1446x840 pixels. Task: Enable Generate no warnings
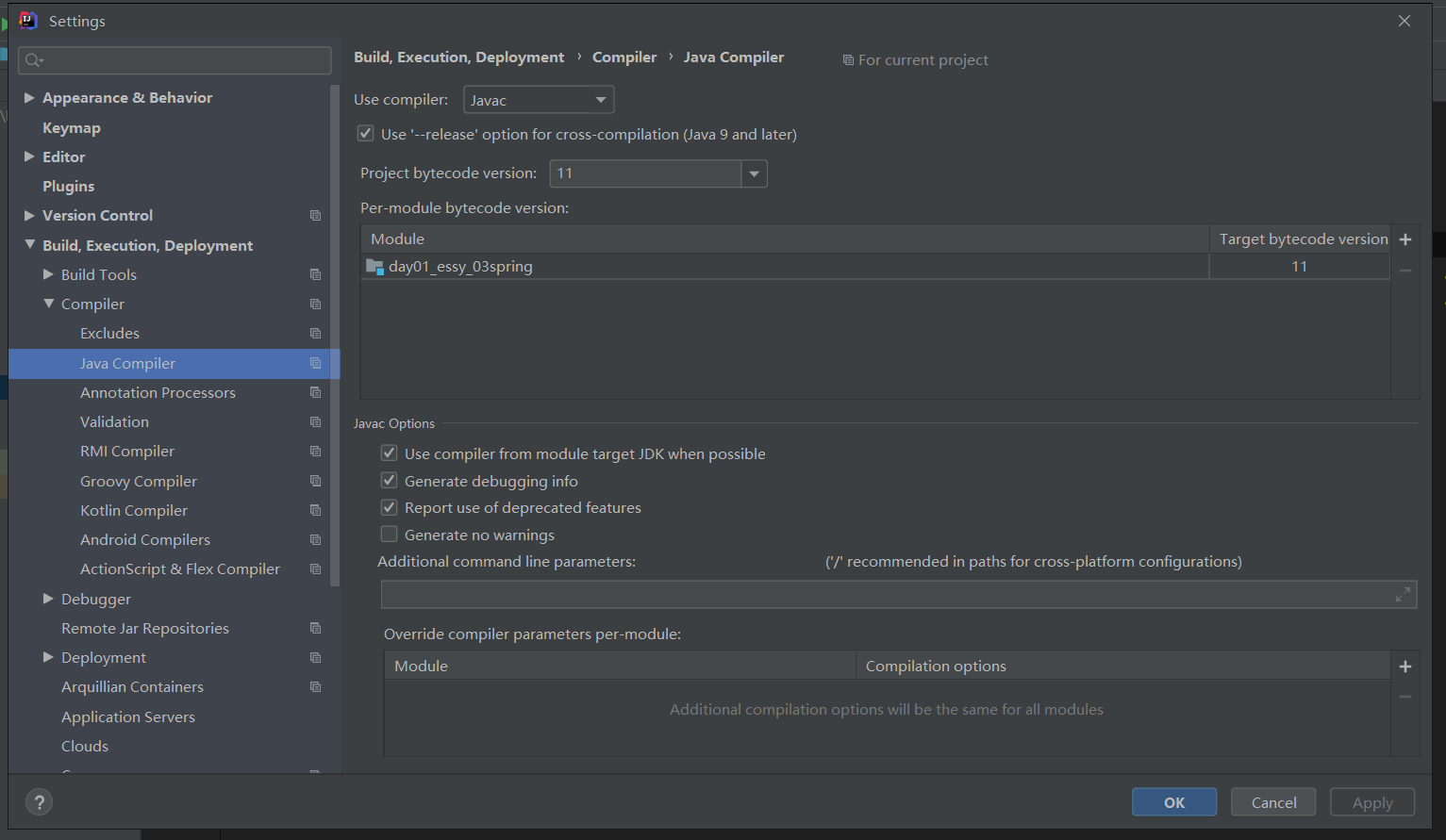[x=389, y=535]
